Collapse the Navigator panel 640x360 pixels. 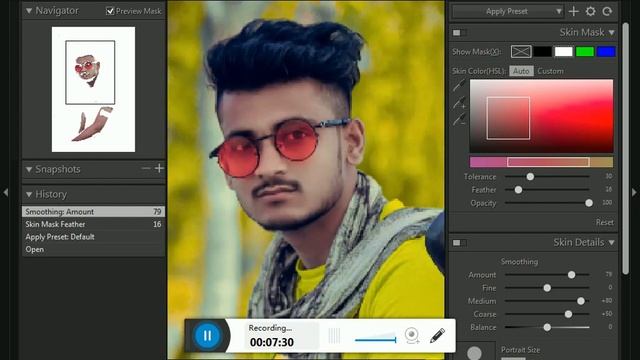pos(29,11)
